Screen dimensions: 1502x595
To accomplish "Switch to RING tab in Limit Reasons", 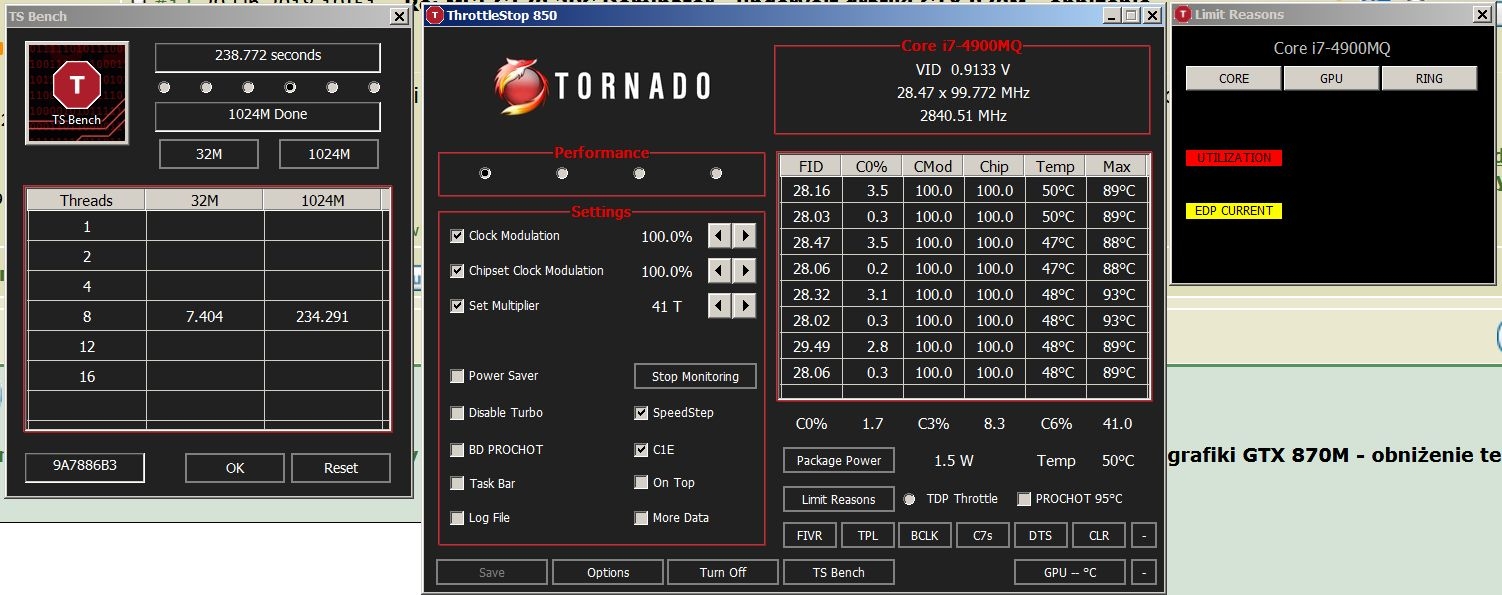I will [1429, 78].
